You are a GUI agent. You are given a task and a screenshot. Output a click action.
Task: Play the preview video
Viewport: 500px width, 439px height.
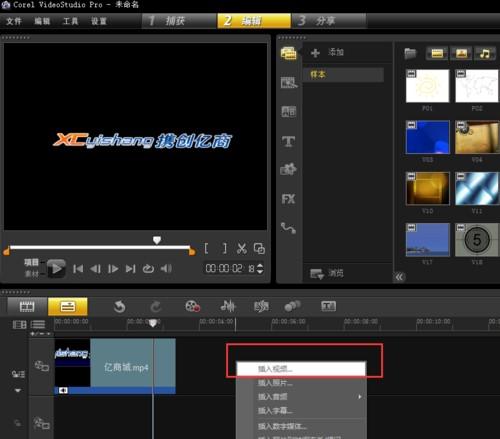[x=56, y=268]
